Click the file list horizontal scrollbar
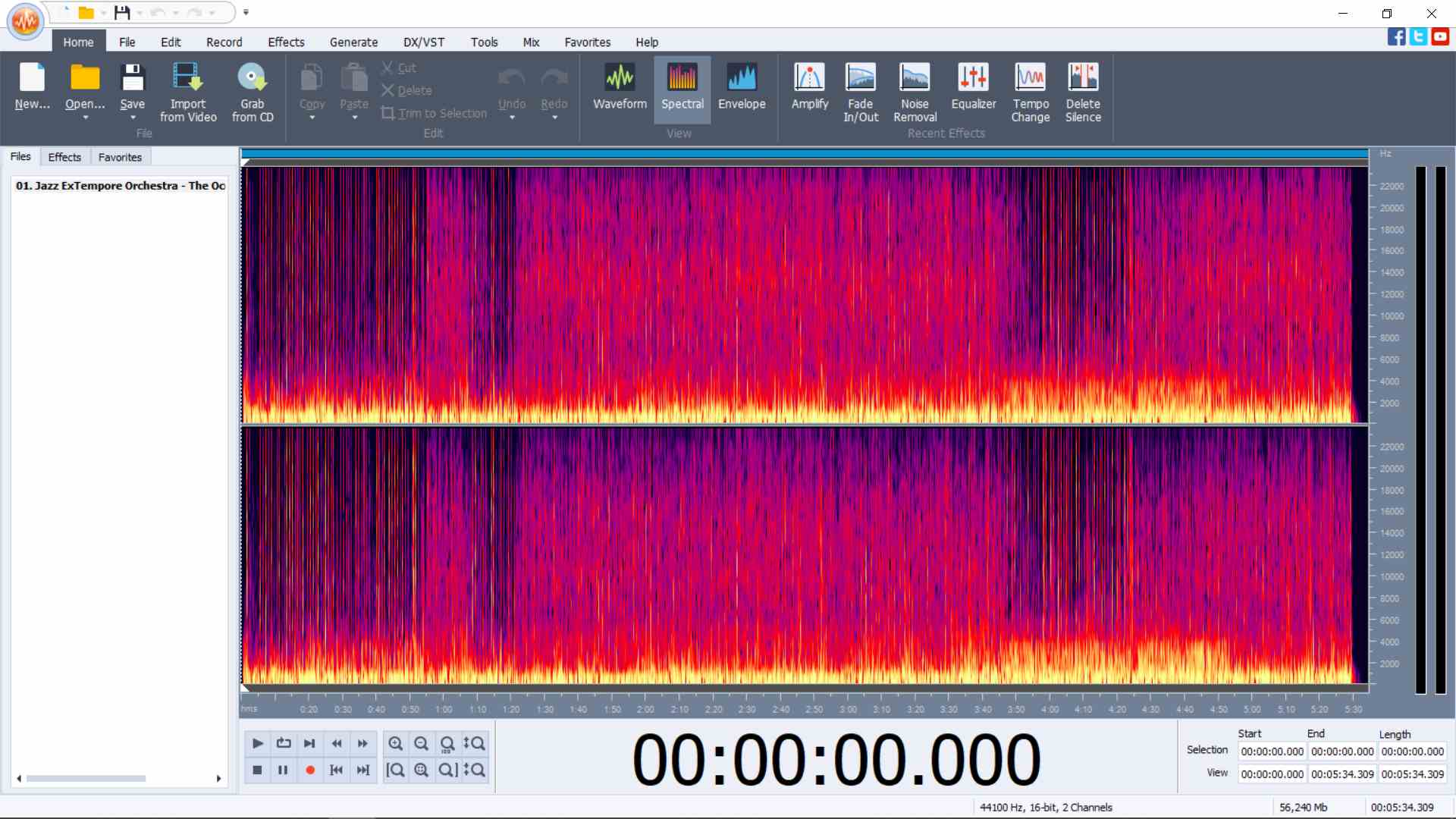 coord(85,779)
